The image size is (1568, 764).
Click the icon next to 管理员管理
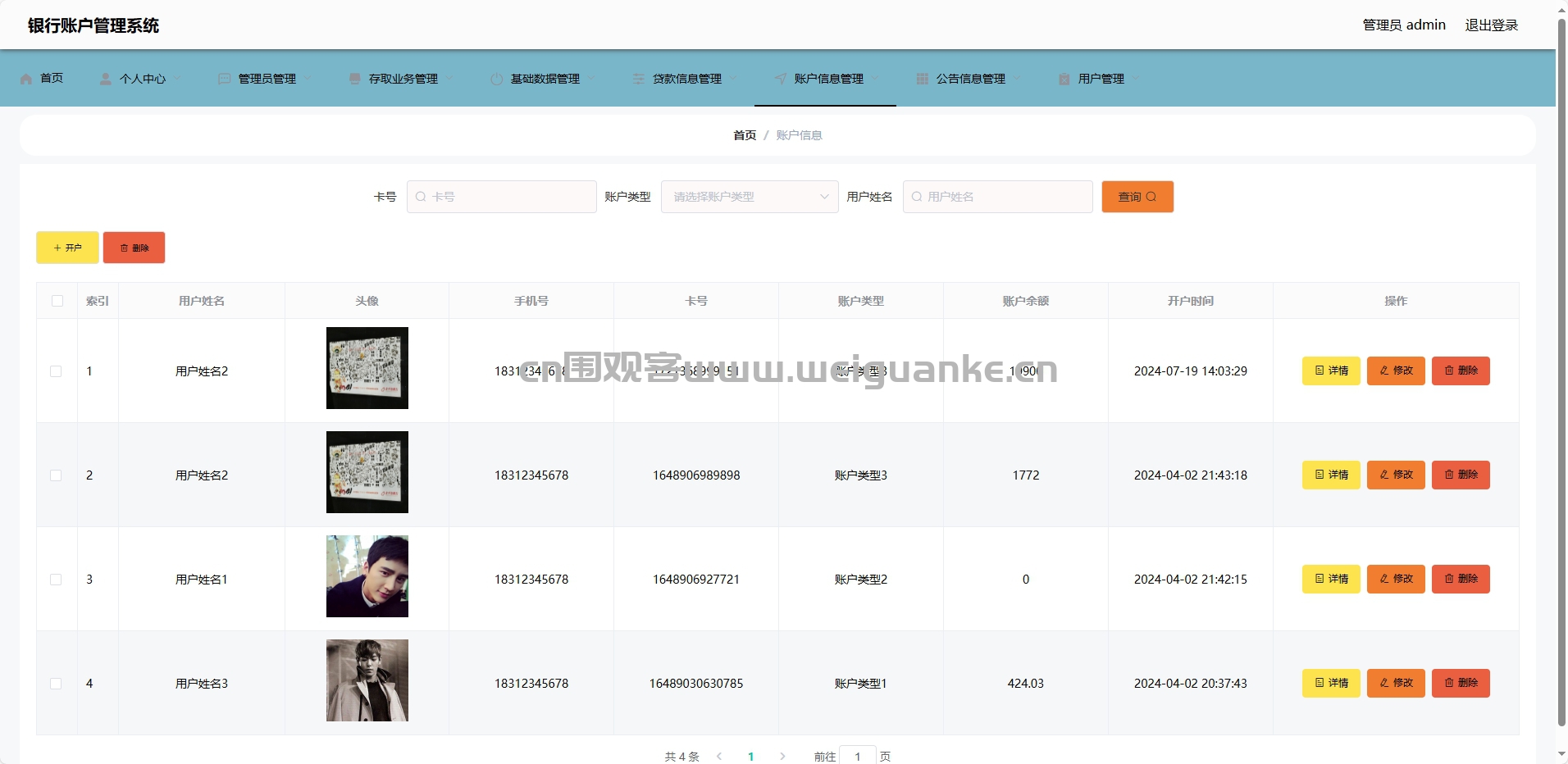[225, 79]
